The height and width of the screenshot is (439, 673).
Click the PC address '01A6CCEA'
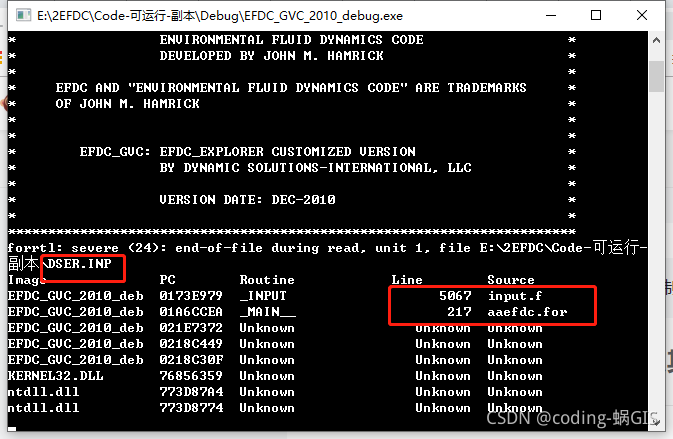pyautogui.click(x=191, y=312)
